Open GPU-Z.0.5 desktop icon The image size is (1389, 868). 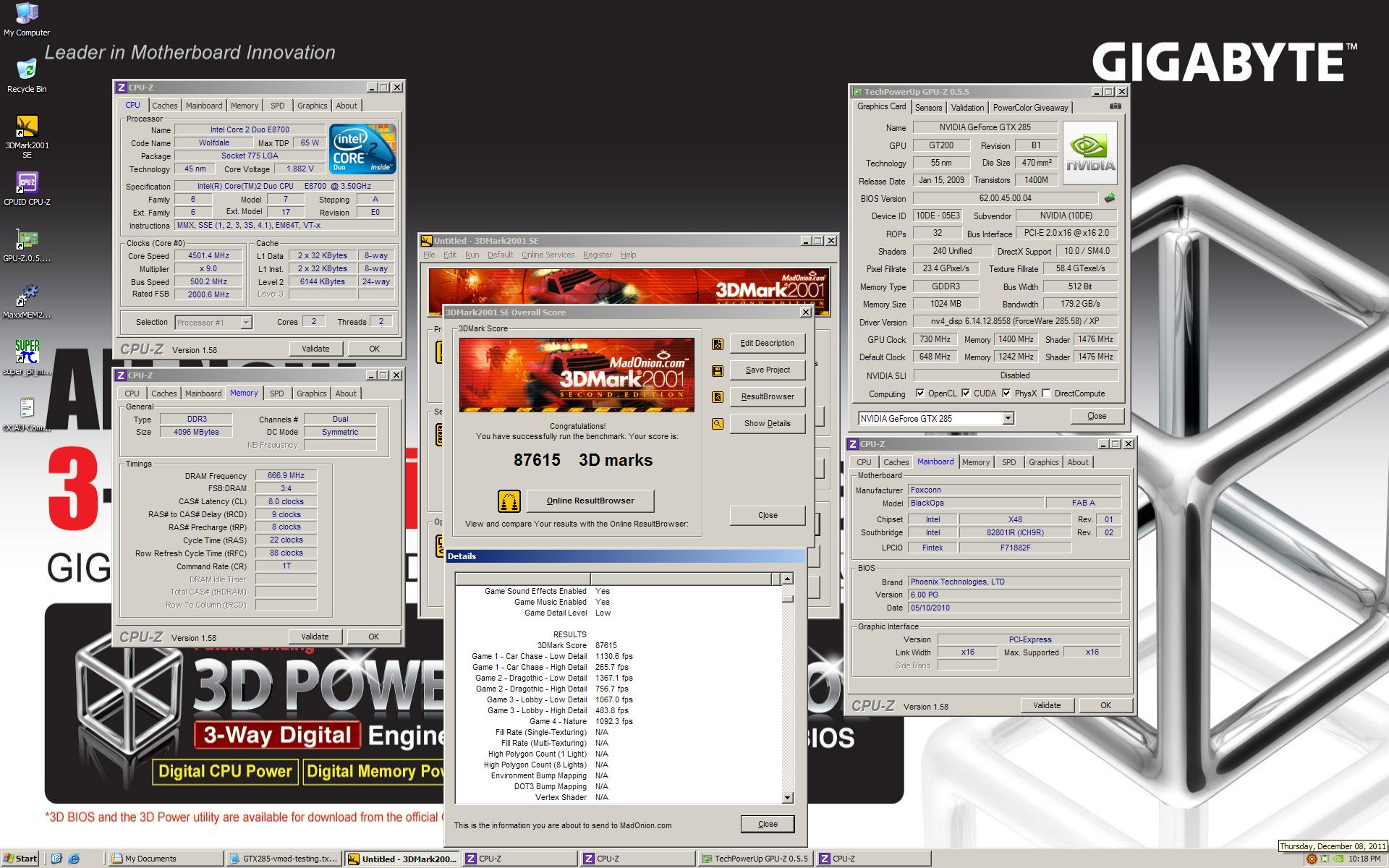tap(27, 245)
